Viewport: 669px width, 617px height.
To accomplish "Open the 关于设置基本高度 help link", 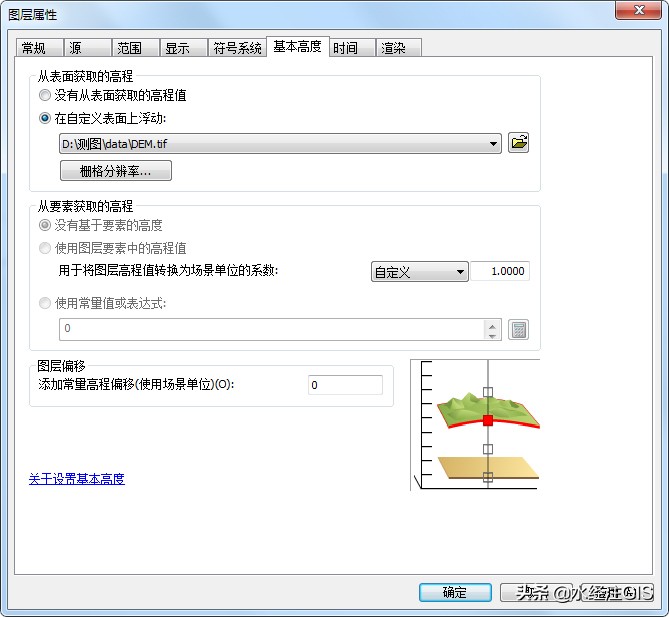I will (x=77, y=479).
